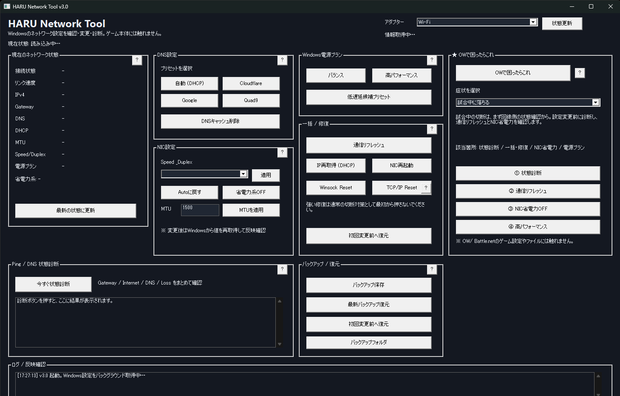Viewport: 620px width, 396px height.
Task: Click 適用 beside the Speed_Duplex dropdown
Action: [x=266, y=175]
